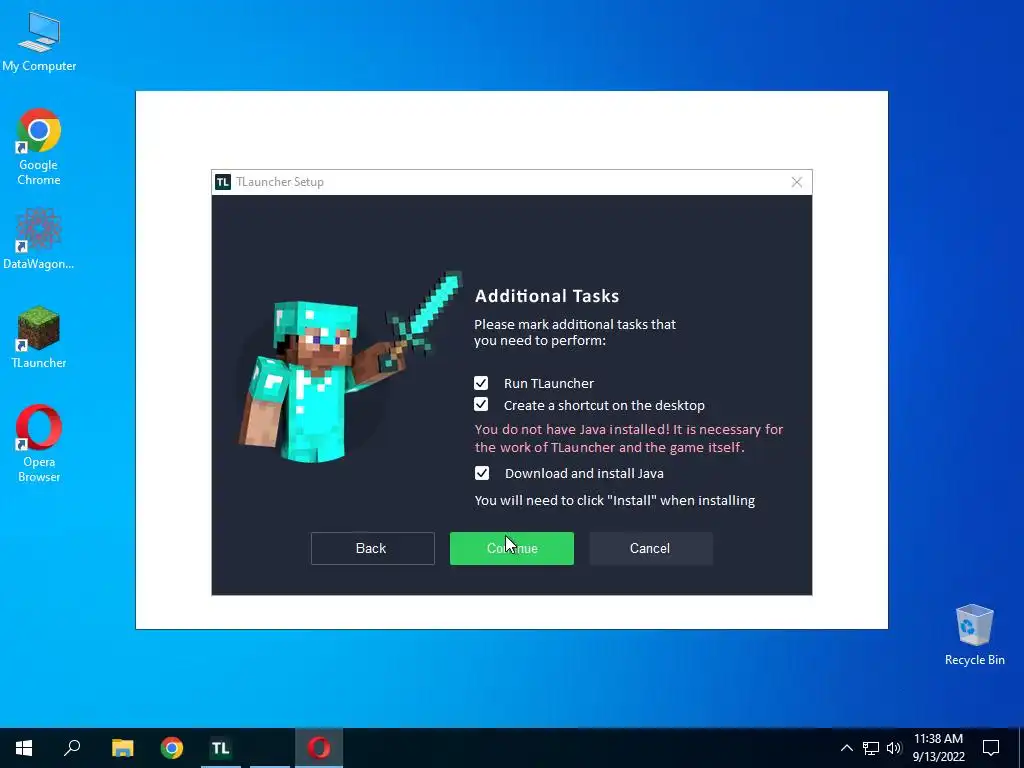The image size is (1024, 768).
Task: Switch to Opera taskbar item
Action: (319, 748)
